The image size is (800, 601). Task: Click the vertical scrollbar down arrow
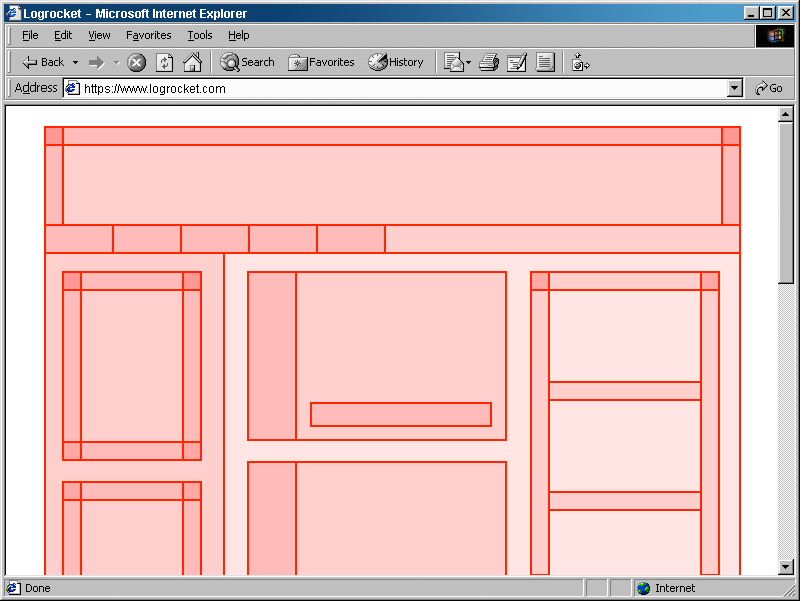(786, 567)
